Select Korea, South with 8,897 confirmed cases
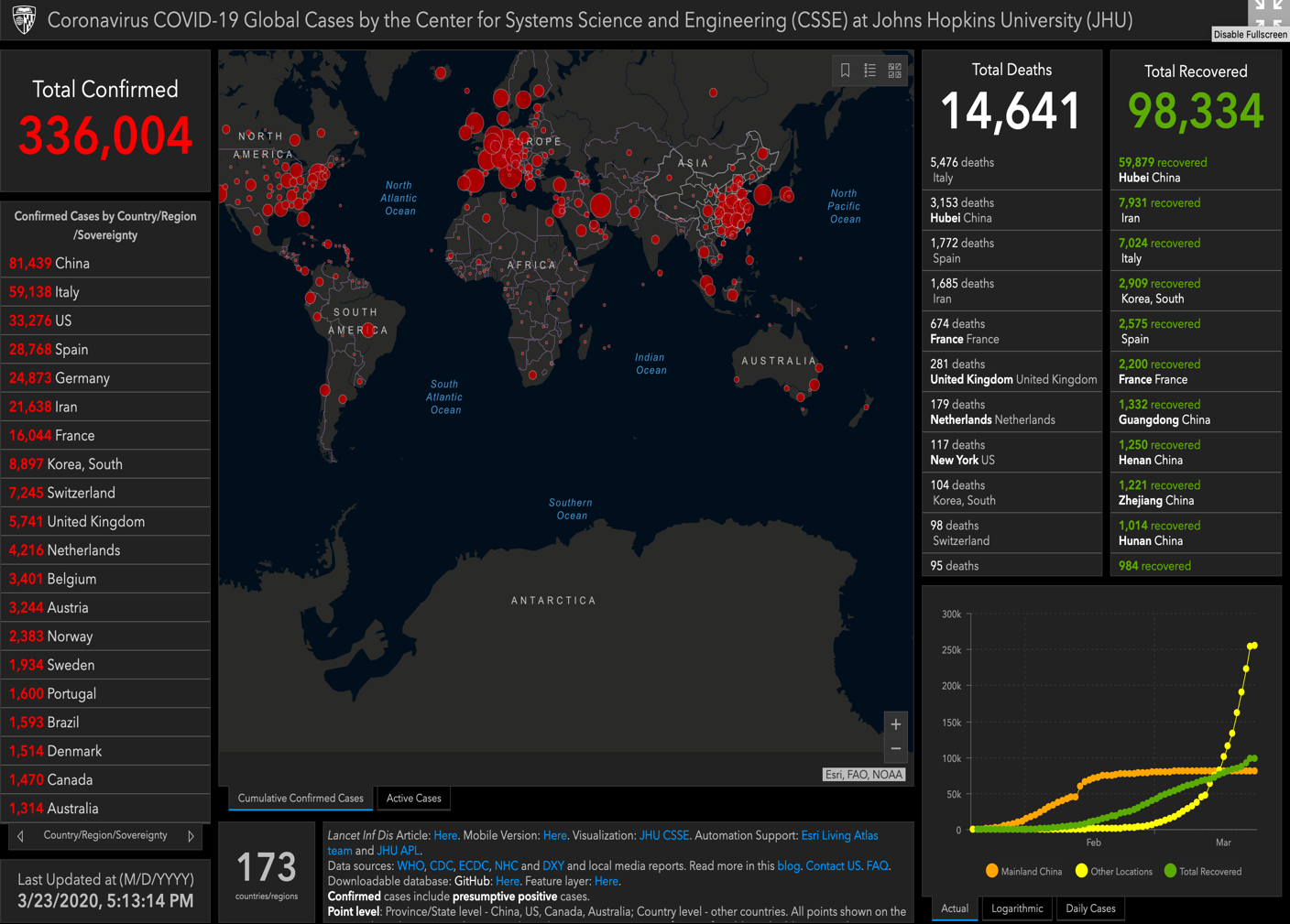This screenshot has height=924, width=1290. (x=105, y=464)
